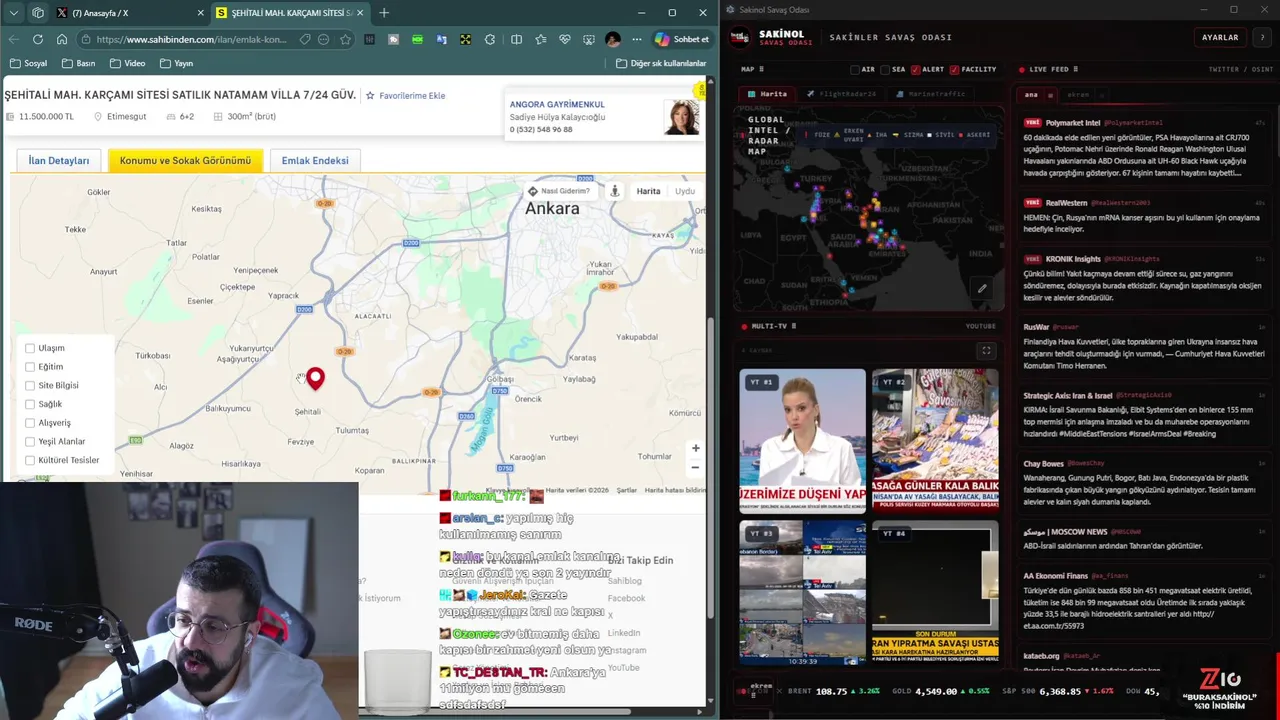Enable the Alışveriş map layer checkbox
Viewport: 1280px width, 720px height.
[x=30, y=423]
